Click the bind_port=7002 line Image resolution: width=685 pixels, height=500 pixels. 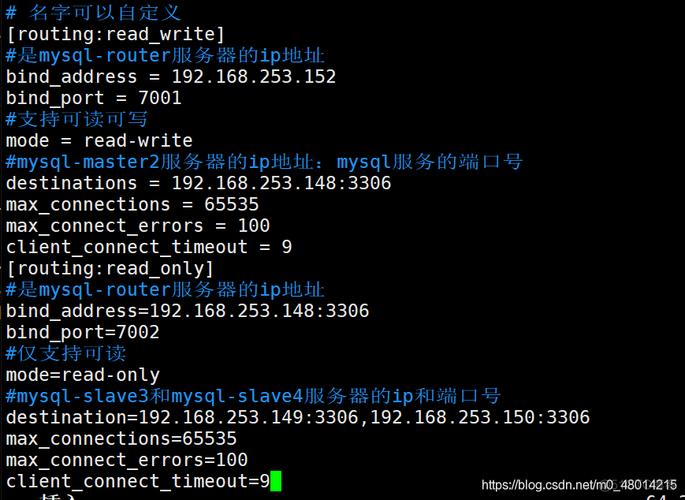pyautogui.click(x=83, y=332)
